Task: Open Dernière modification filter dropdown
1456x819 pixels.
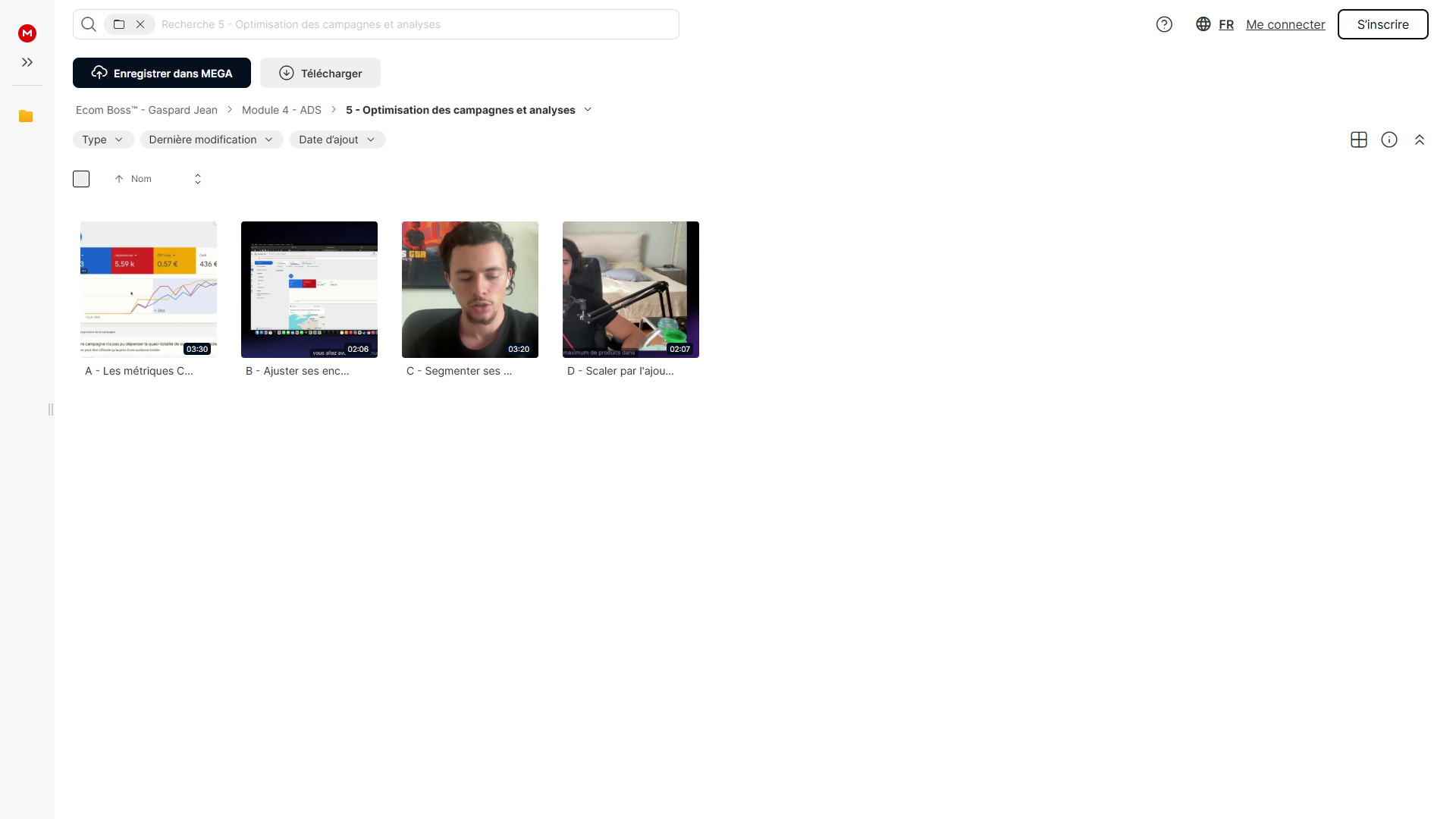Action: [212, 140]
